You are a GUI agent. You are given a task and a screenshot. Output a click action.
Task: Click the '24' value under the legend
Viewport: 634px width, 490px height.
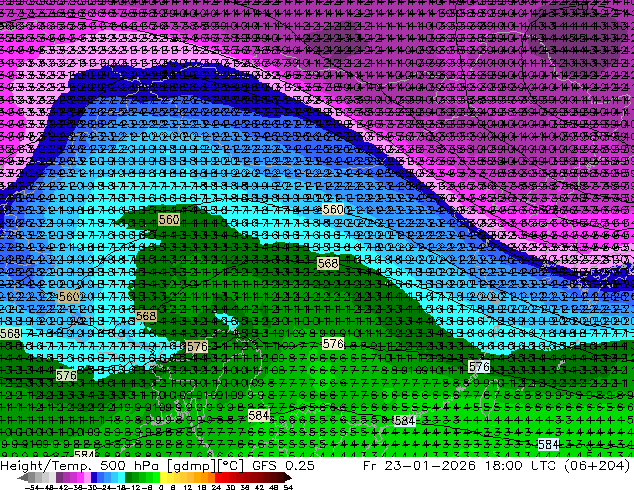[x=216, y=487]
